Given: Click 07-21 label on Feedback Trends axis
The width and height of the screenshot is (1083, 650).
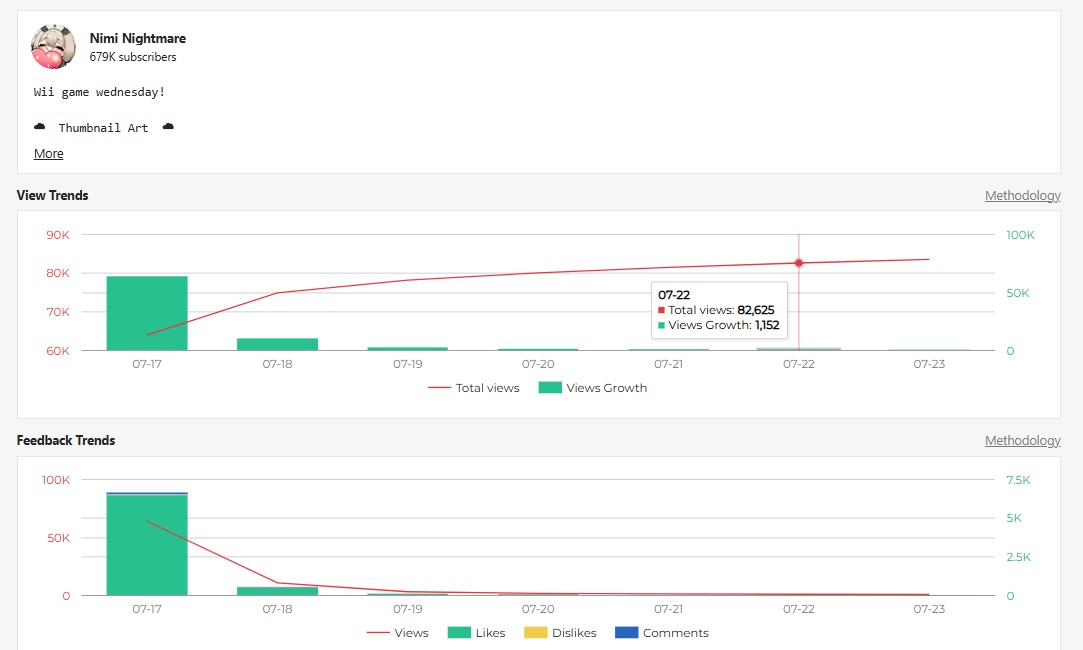Looking at the screenshot, I should (669, 609).
